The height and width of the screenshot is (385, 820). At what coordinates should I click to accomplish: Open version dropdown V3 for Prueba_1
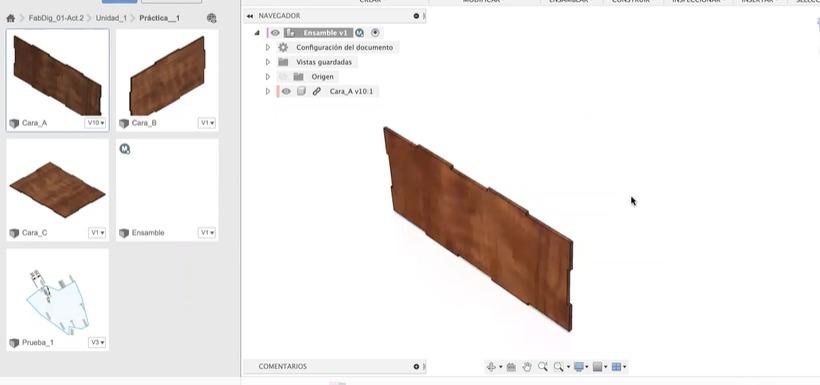[x=97, y=343]
